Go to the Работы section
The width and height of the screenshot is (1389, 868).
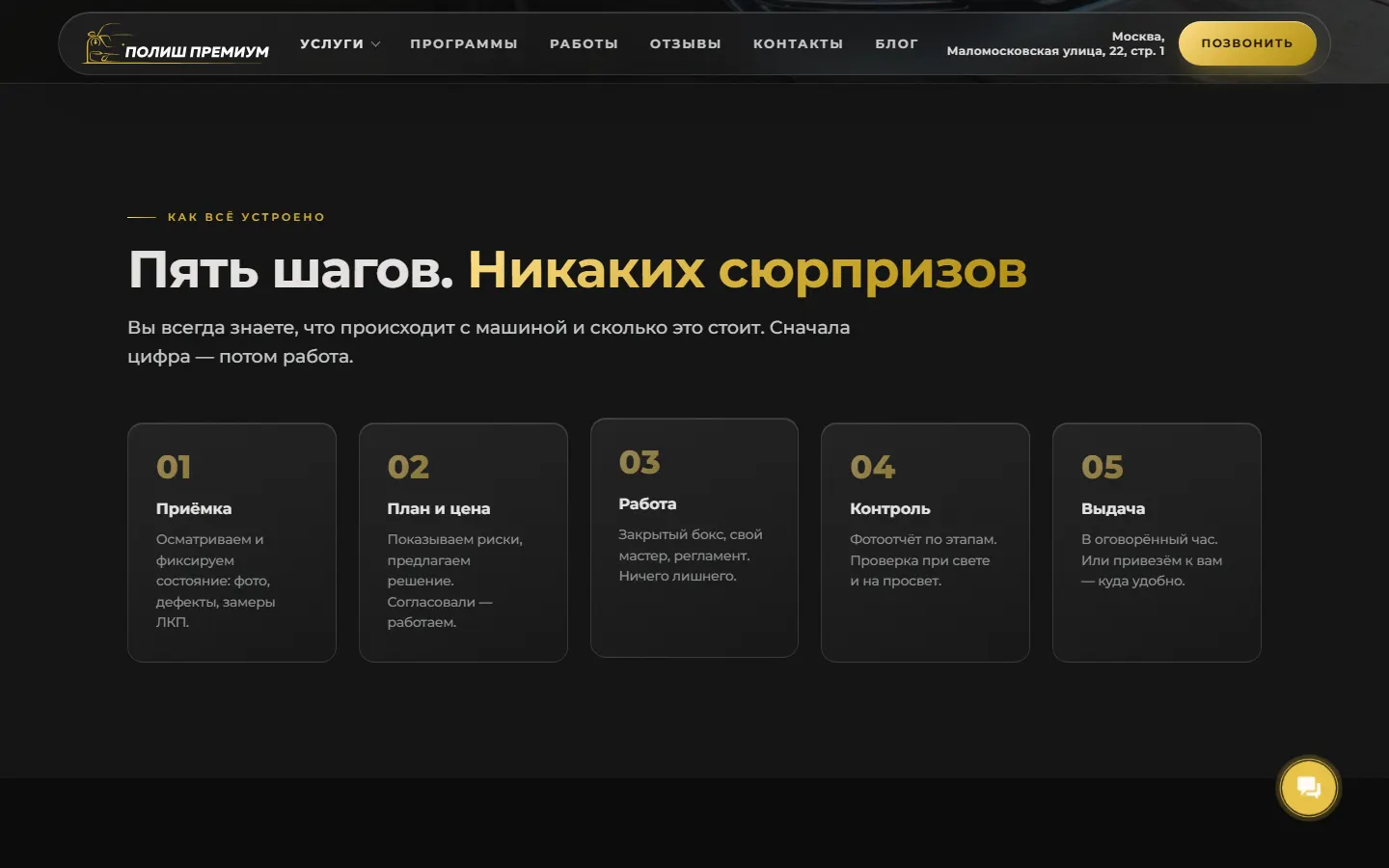(x=584, y=43)
